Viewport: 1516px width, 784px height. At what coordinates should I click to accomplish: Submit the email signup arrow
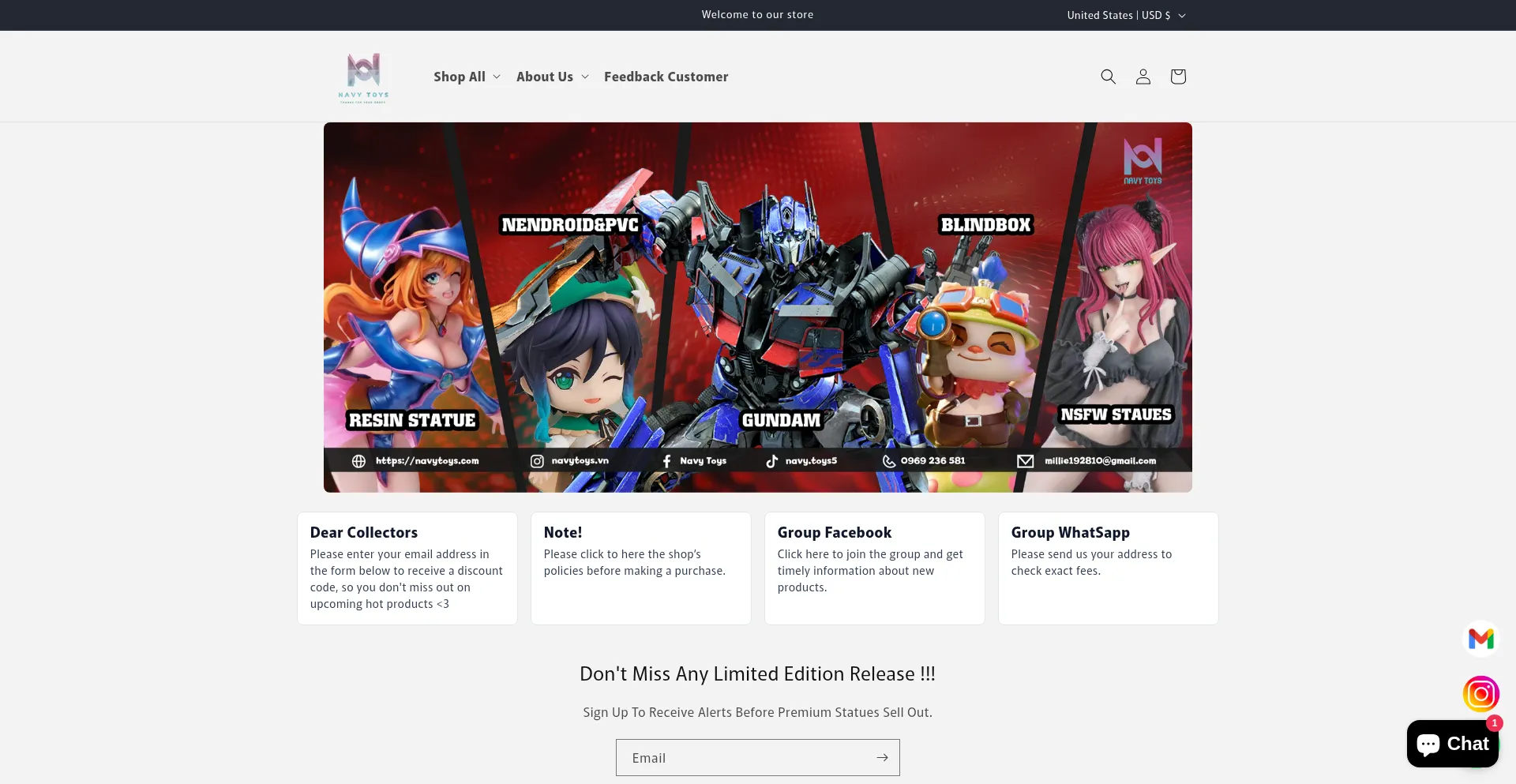pos(882,758)
